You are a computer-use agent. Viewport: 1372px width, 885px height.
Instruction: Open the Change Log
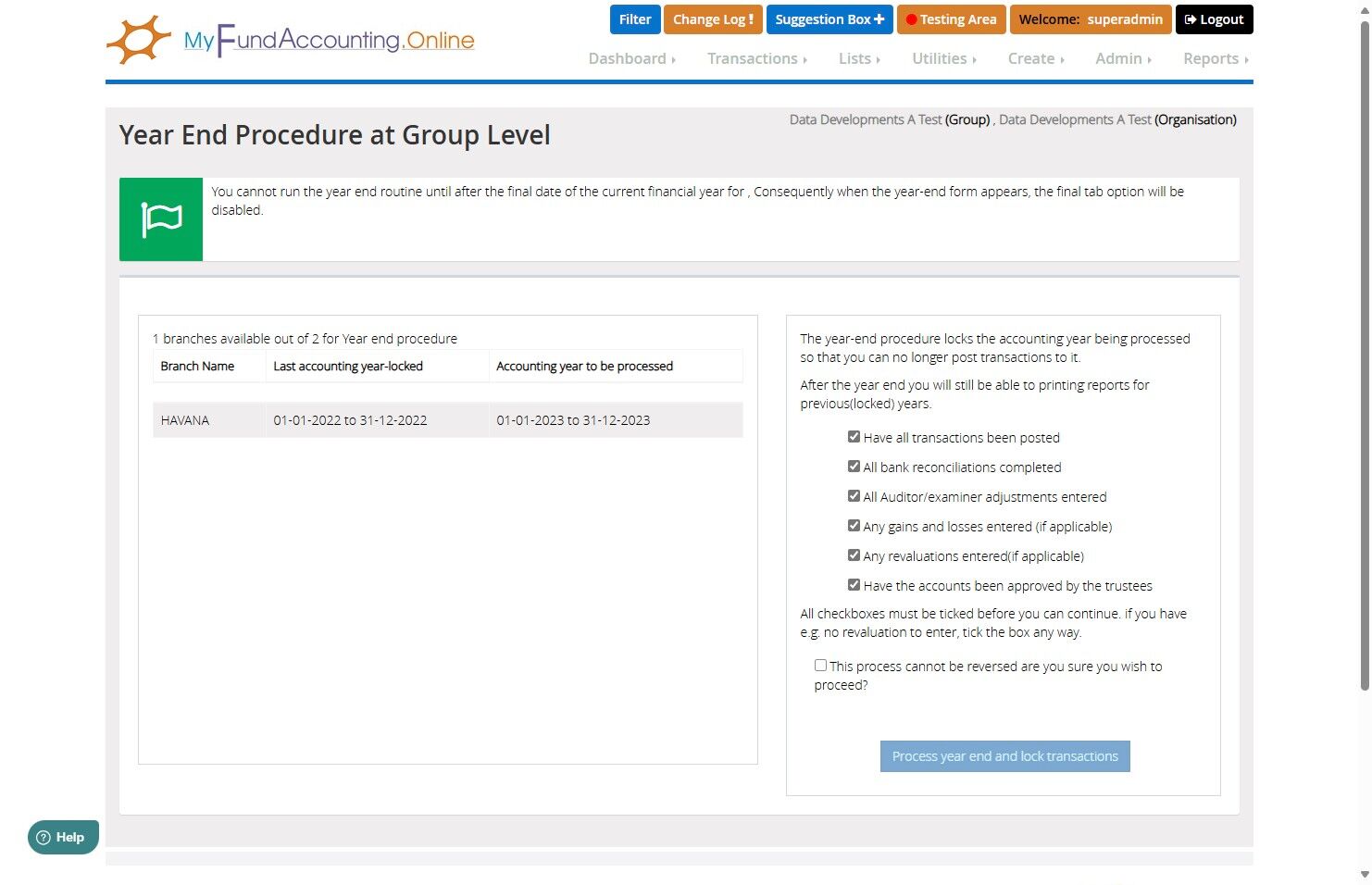(713, 19)
